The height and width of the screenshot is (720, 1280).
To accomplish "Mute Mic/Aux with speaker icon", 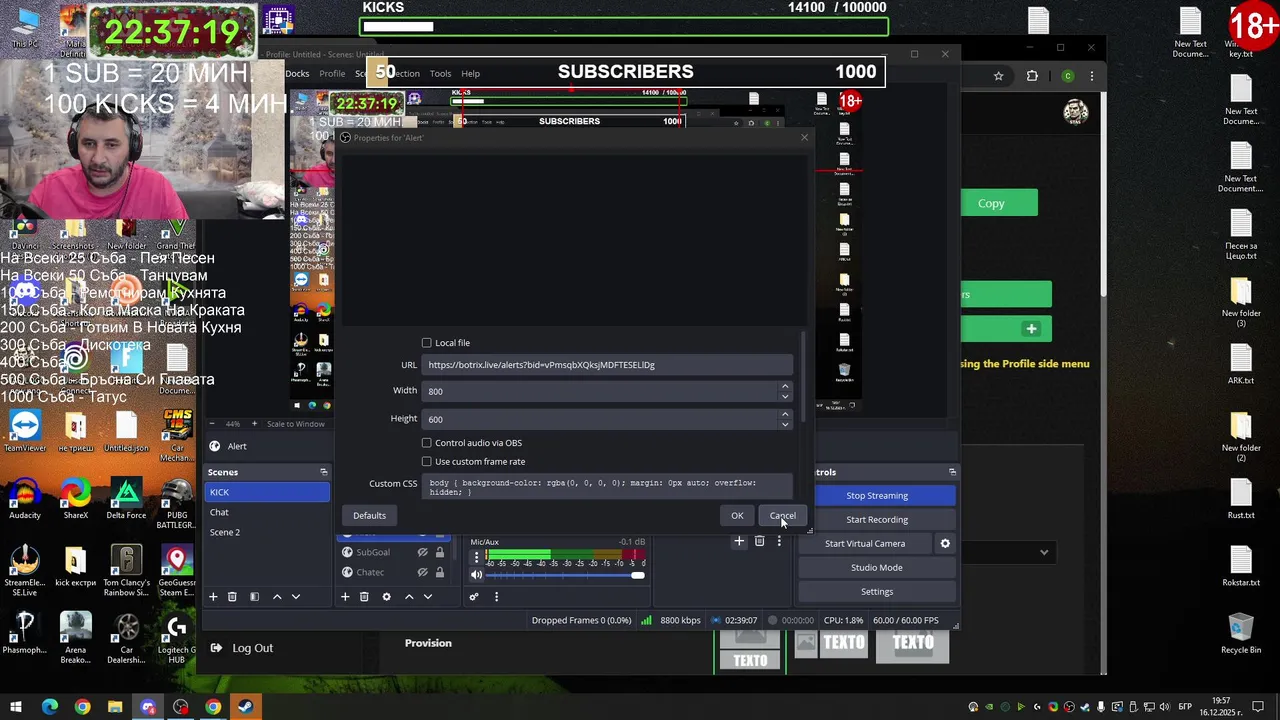I will point(477,575).
